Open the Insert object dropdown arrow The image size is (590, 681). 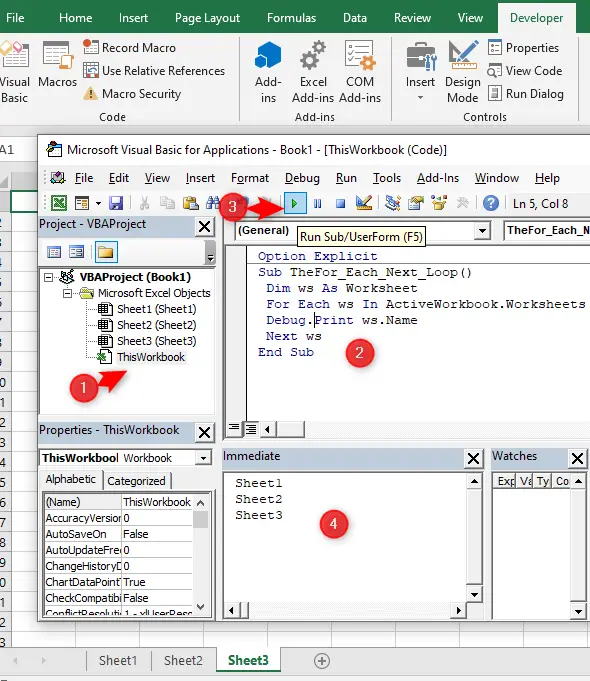coord(98,203)
